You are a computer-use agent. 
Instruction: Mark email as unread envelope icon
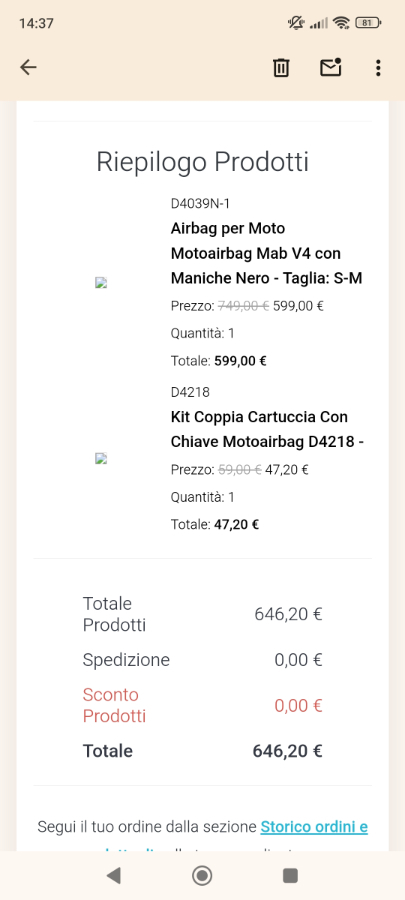click(330, 67)
